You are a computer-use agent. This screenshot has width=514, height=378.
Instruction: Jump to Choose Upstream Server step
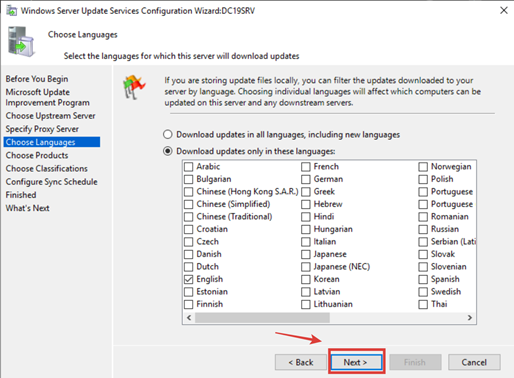point(50,116)
